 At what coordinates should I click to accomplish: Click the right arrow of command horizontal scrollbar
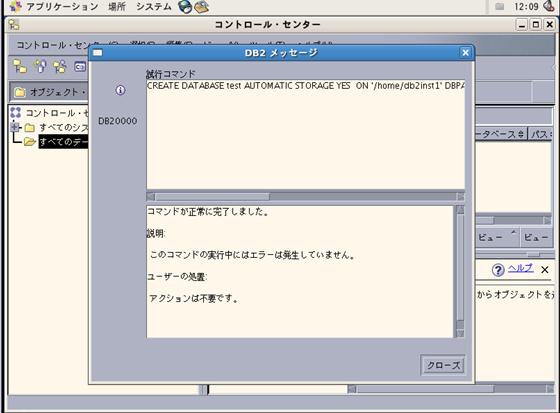(x=461, y=197)
